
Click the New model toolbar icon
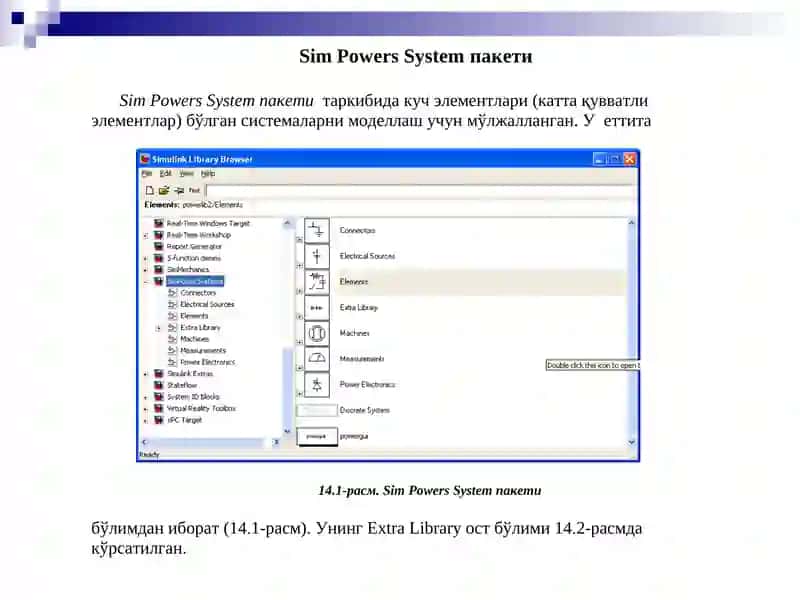149,190
